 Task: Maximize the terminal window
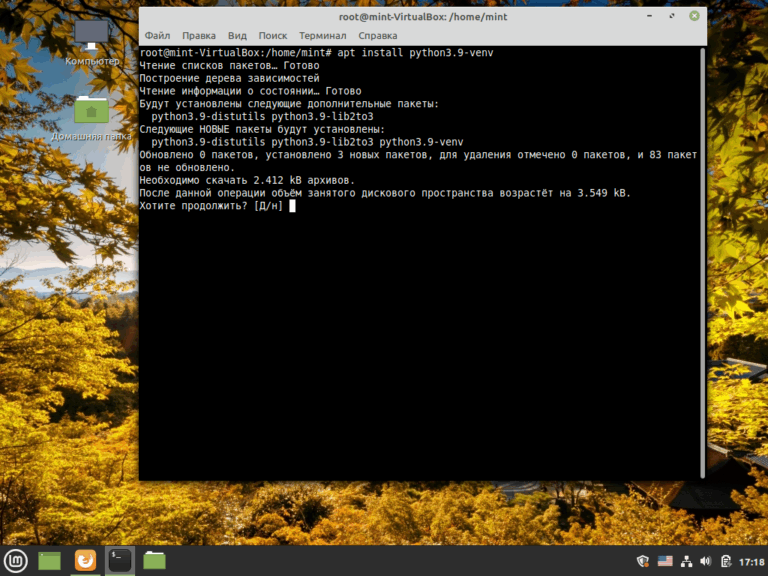tap(672, 16)
